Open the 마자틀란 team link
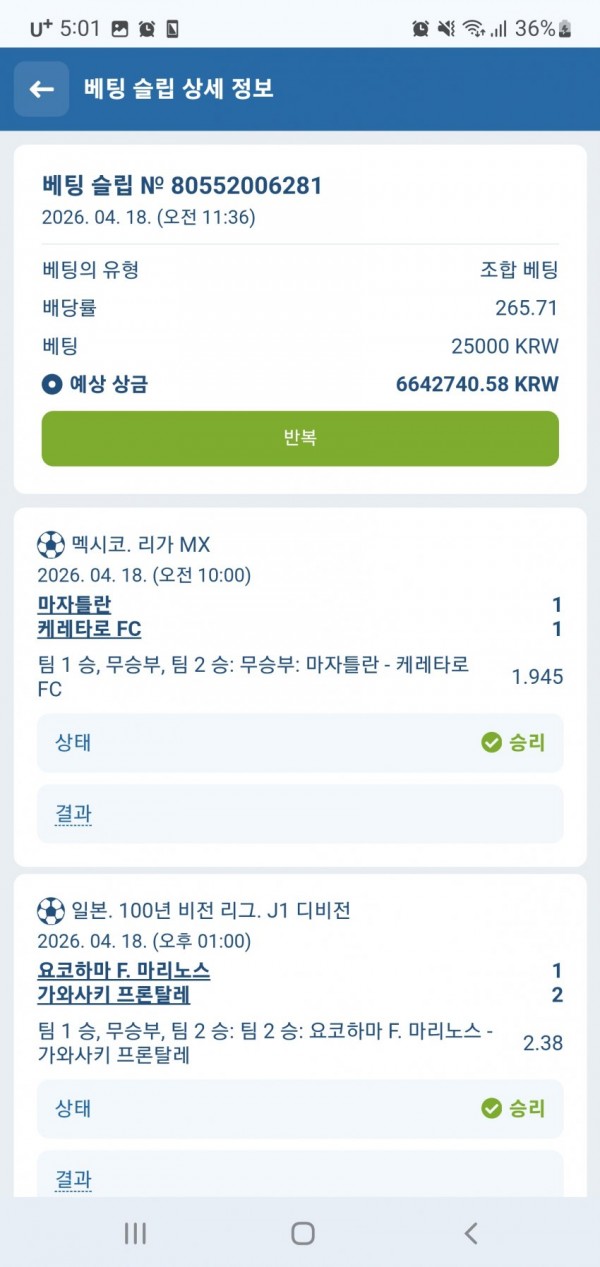Image resolution: width=600 pixels, height=1267 pixels. [x=74, y=604]
